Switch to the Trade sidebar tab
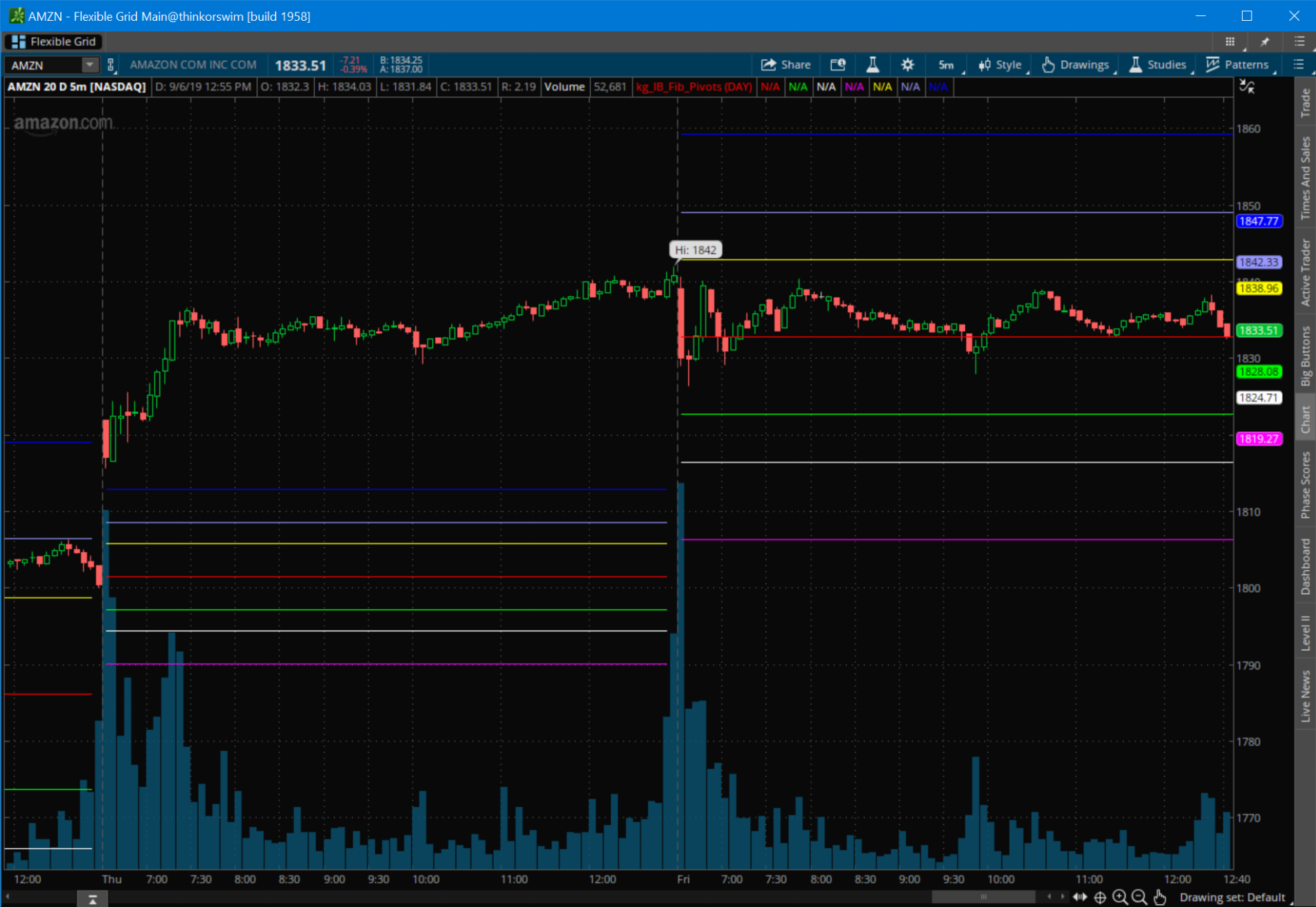Screen dimensions: 1316x907 click(x=1306, y=102)
